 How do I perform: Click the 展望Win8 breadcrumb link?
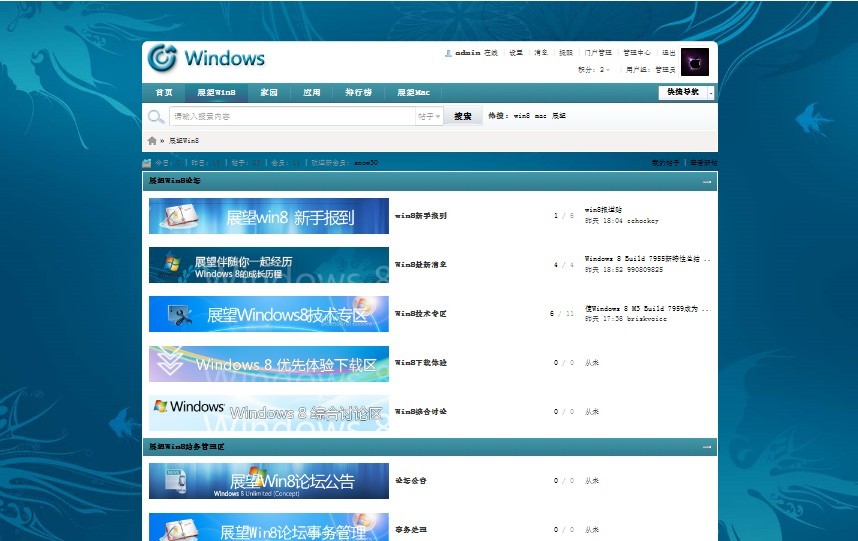(x=184, y=141)
